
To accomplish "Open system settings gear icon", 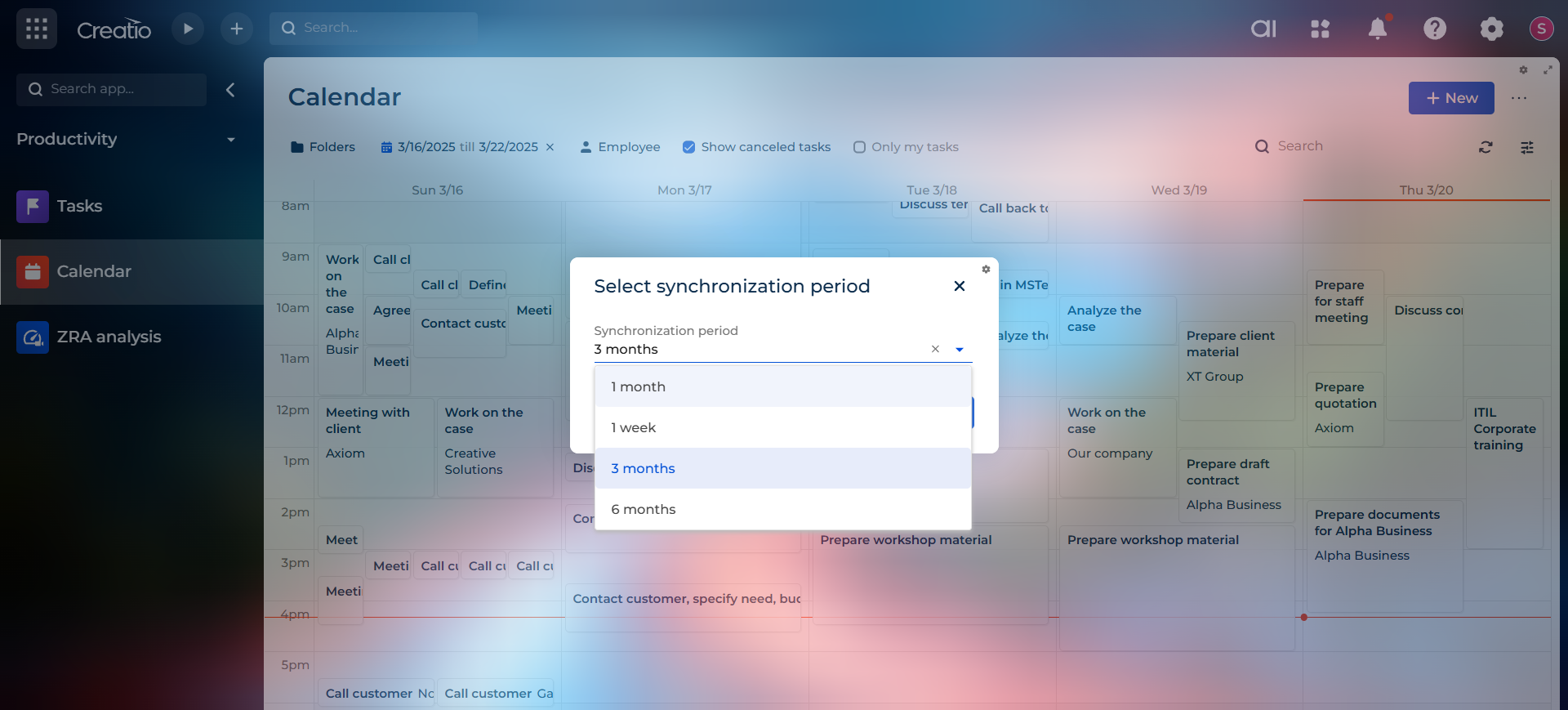I will (1491, 29).
